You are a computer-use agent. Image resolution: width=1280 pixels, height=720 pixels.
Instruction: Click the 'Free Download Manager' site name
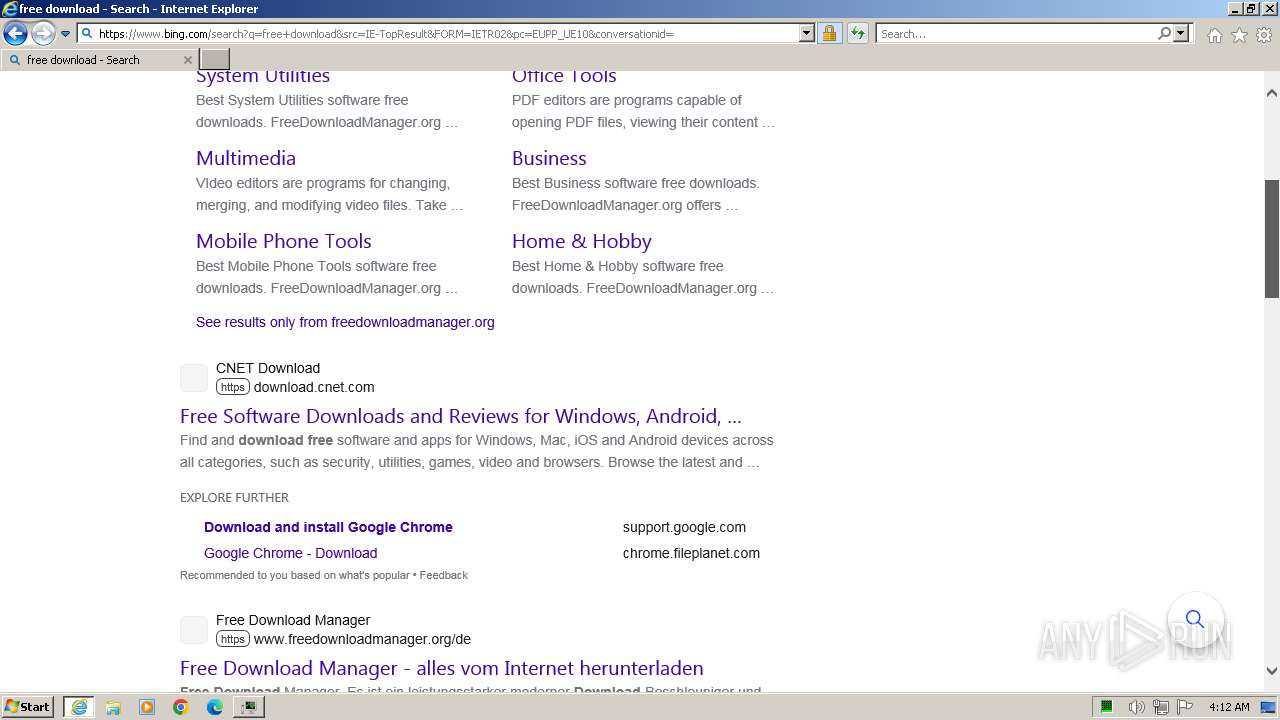293,620
